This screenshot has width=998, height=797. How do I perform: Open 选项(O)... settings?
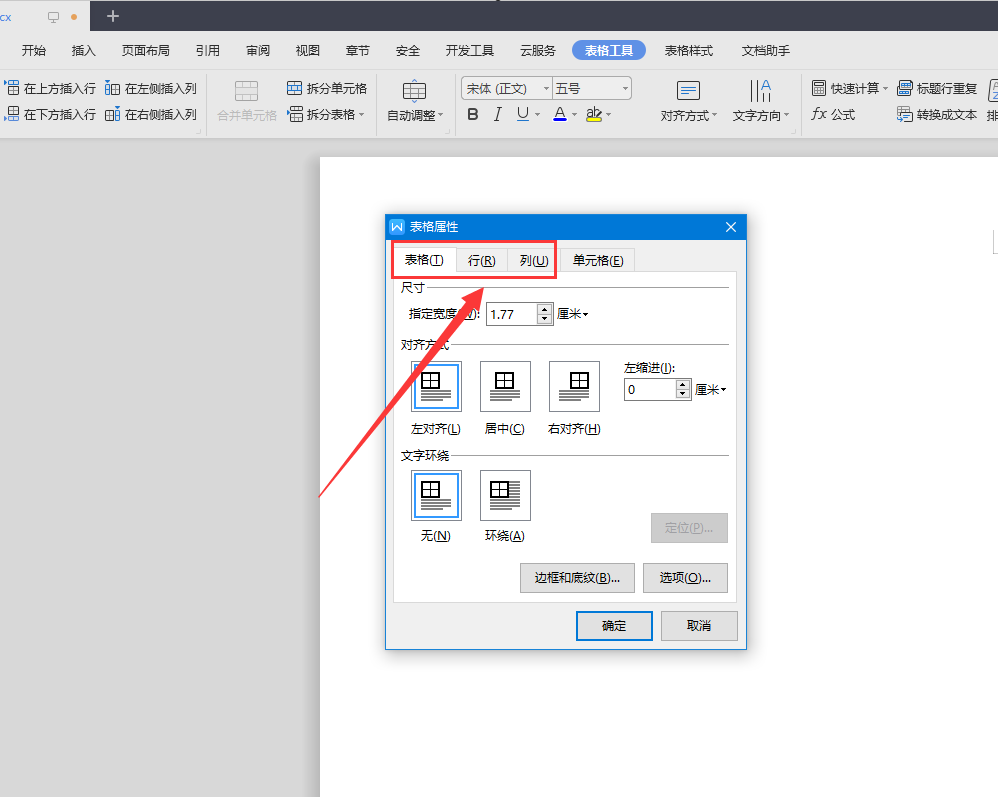(685, 577)
